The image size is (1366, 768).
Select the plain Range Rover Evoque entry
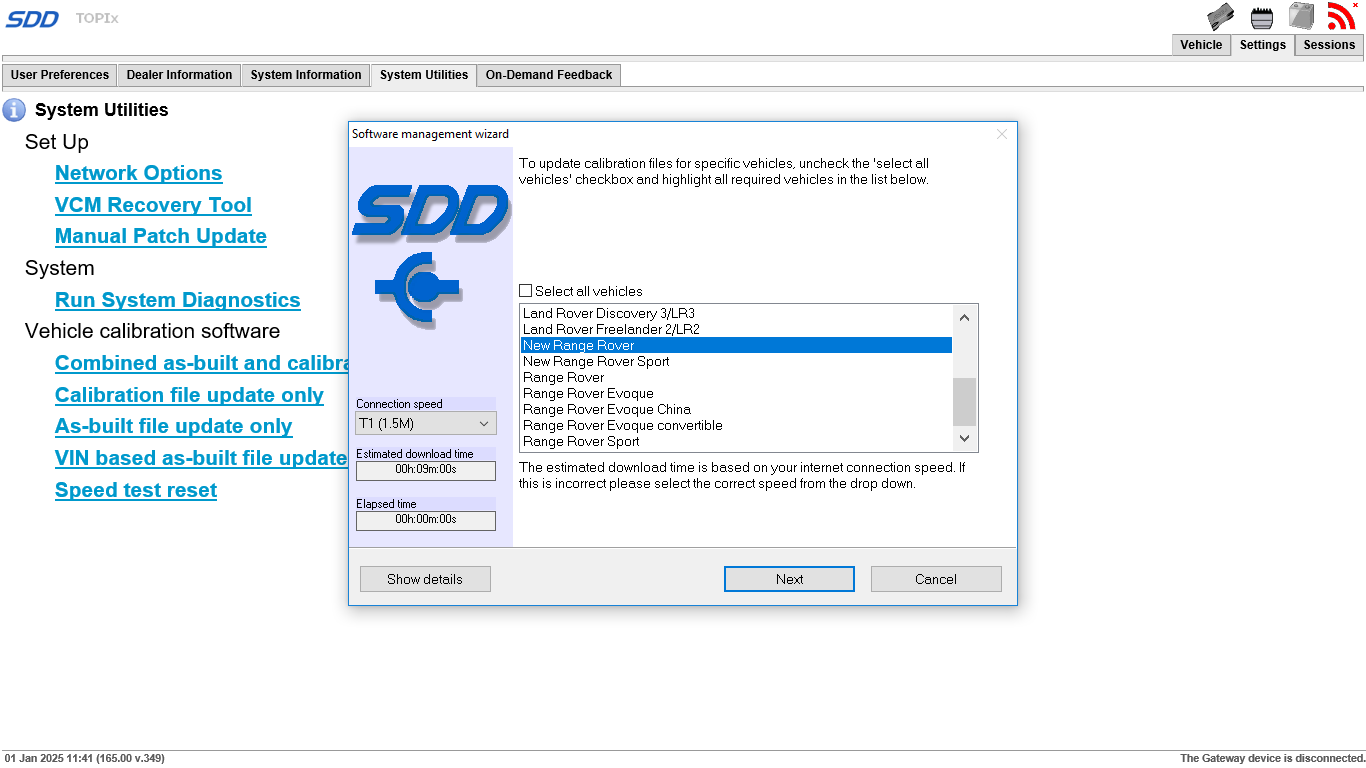[x=736, y=393]
